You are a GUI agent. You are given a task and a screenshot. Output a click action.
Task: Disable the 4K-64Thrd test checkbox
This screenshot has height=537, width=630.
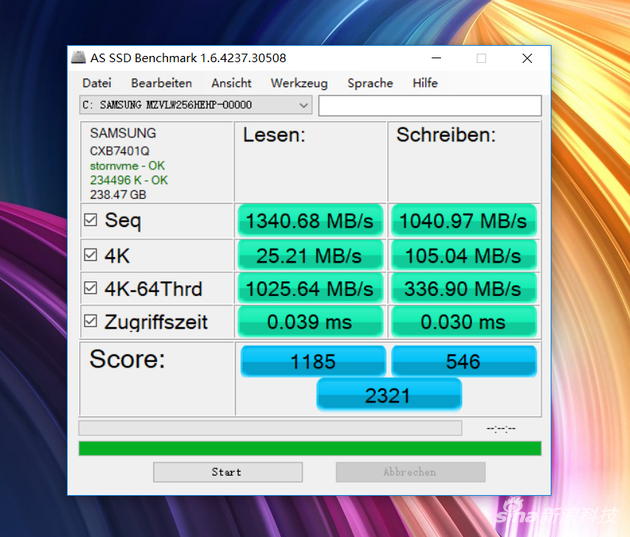pyautogui.click(x=91, y=289)
